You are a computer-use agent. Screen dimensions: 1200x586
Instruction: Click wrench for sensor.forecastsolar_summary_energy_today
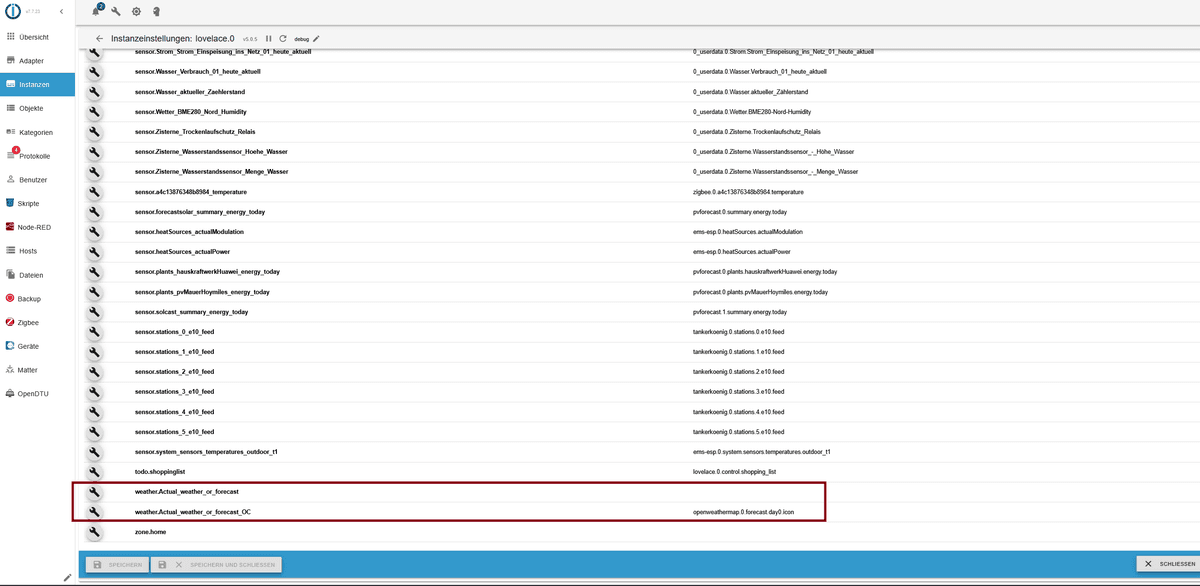[x=93, y=212]
